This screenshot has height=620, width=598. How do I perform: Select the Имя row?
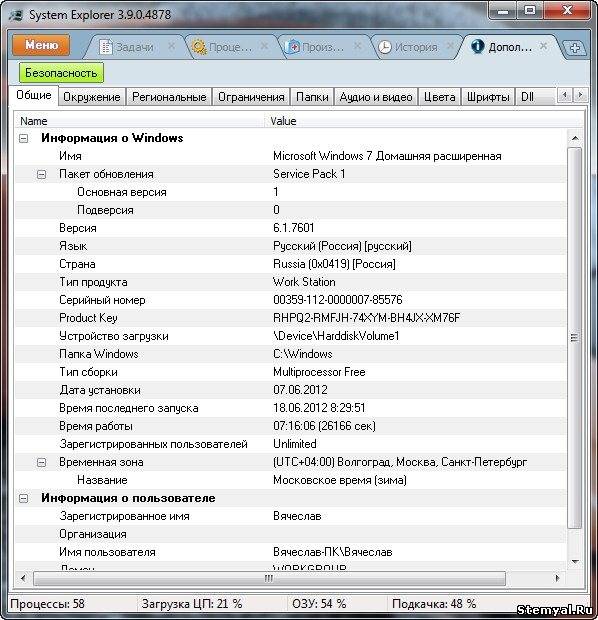click(291, 156)
